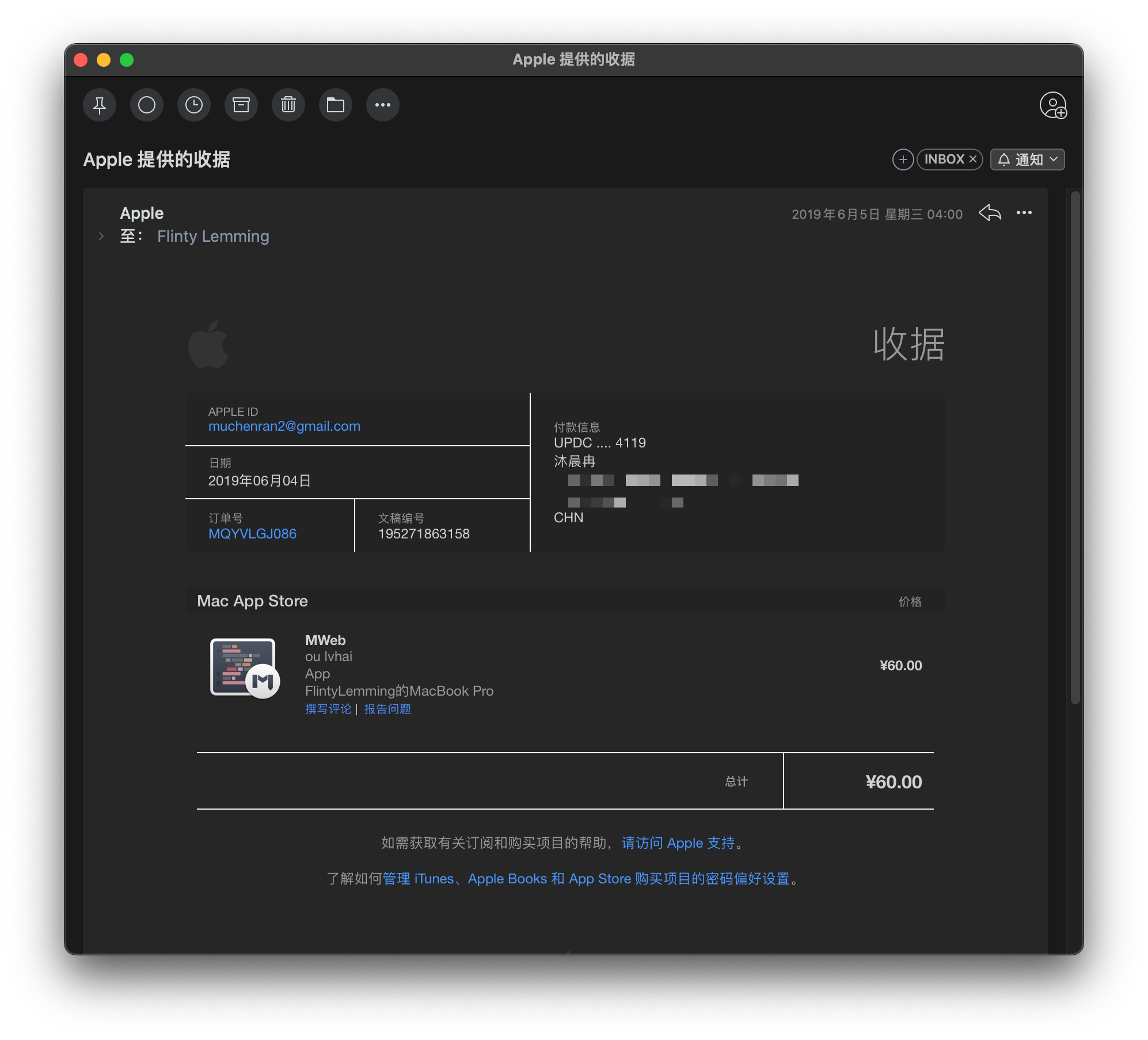
Task: Add a label with the plus button
Action: click(903, 160)
